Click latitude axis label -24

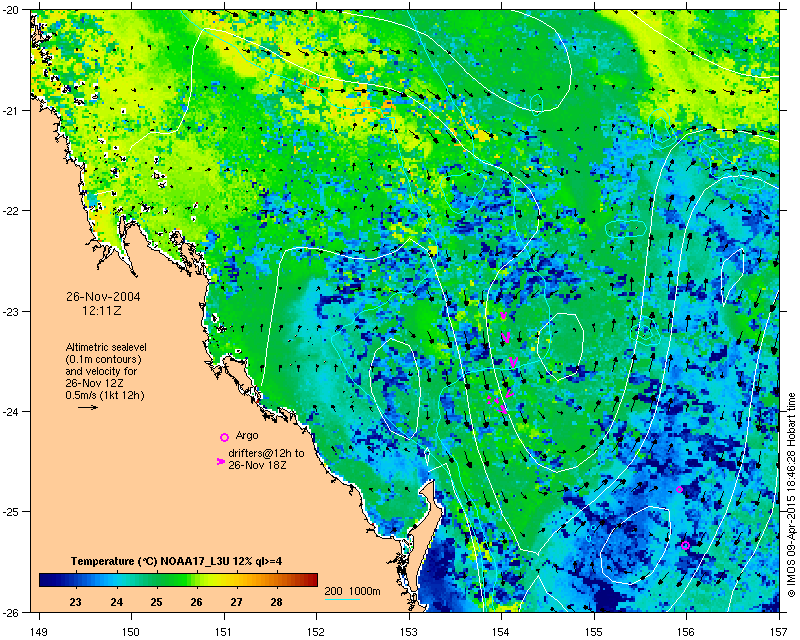12,411
